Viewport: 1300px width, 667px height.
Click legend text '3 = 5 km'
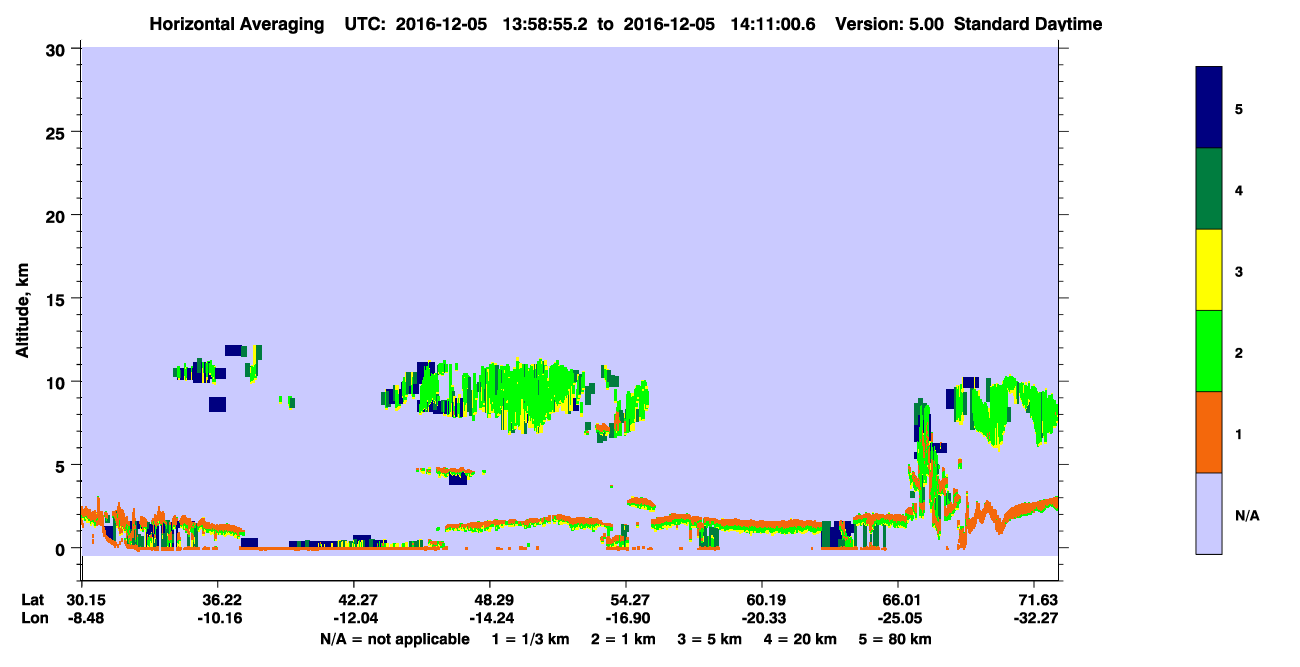710,638
